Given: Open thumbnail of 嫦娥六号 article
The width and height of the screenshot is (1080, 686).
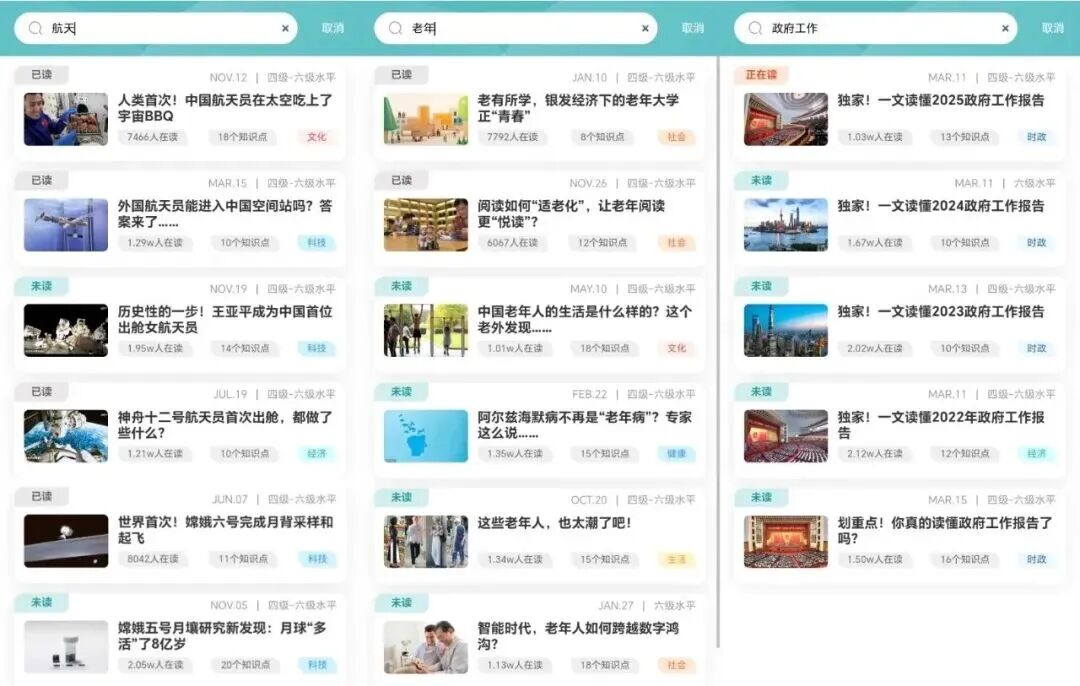Looking at the screenshot, I should pyautogui.click(x=65, y=541).
